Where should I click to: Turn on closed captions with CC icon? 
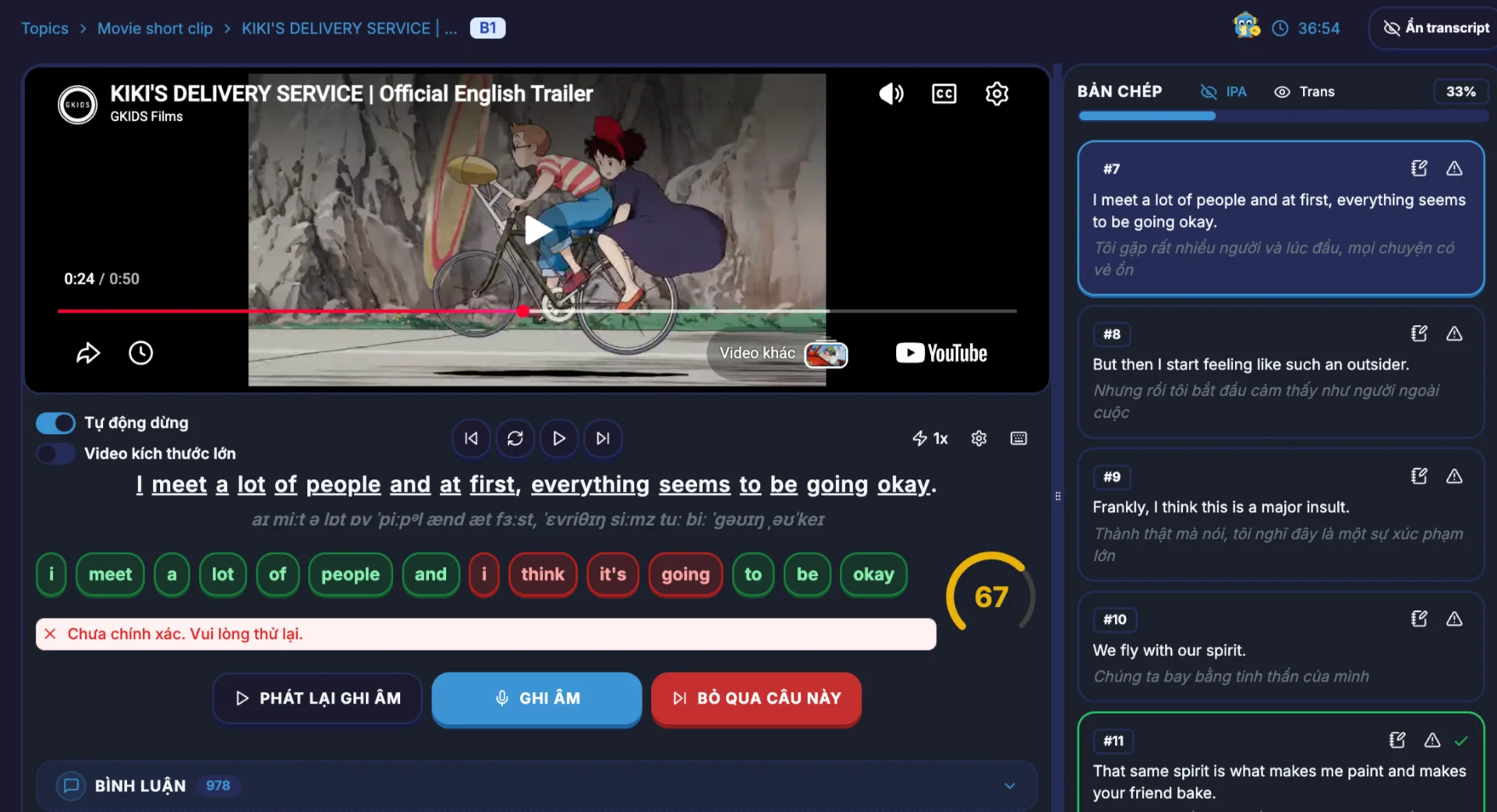pyautogui.click(x=944, y=94)
